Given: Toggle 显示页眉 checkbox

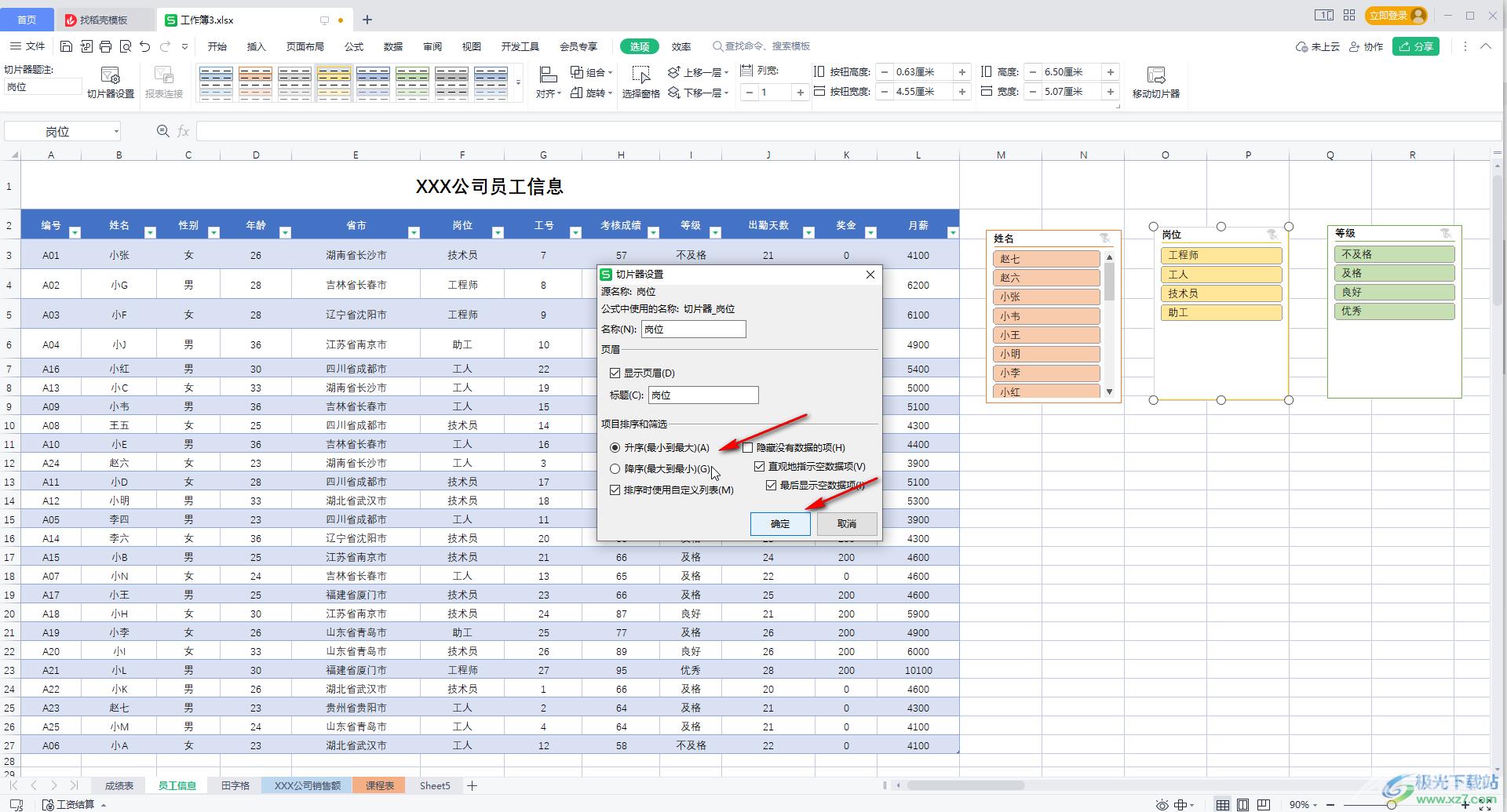Looking at the screenshot, I should point(615,373).
